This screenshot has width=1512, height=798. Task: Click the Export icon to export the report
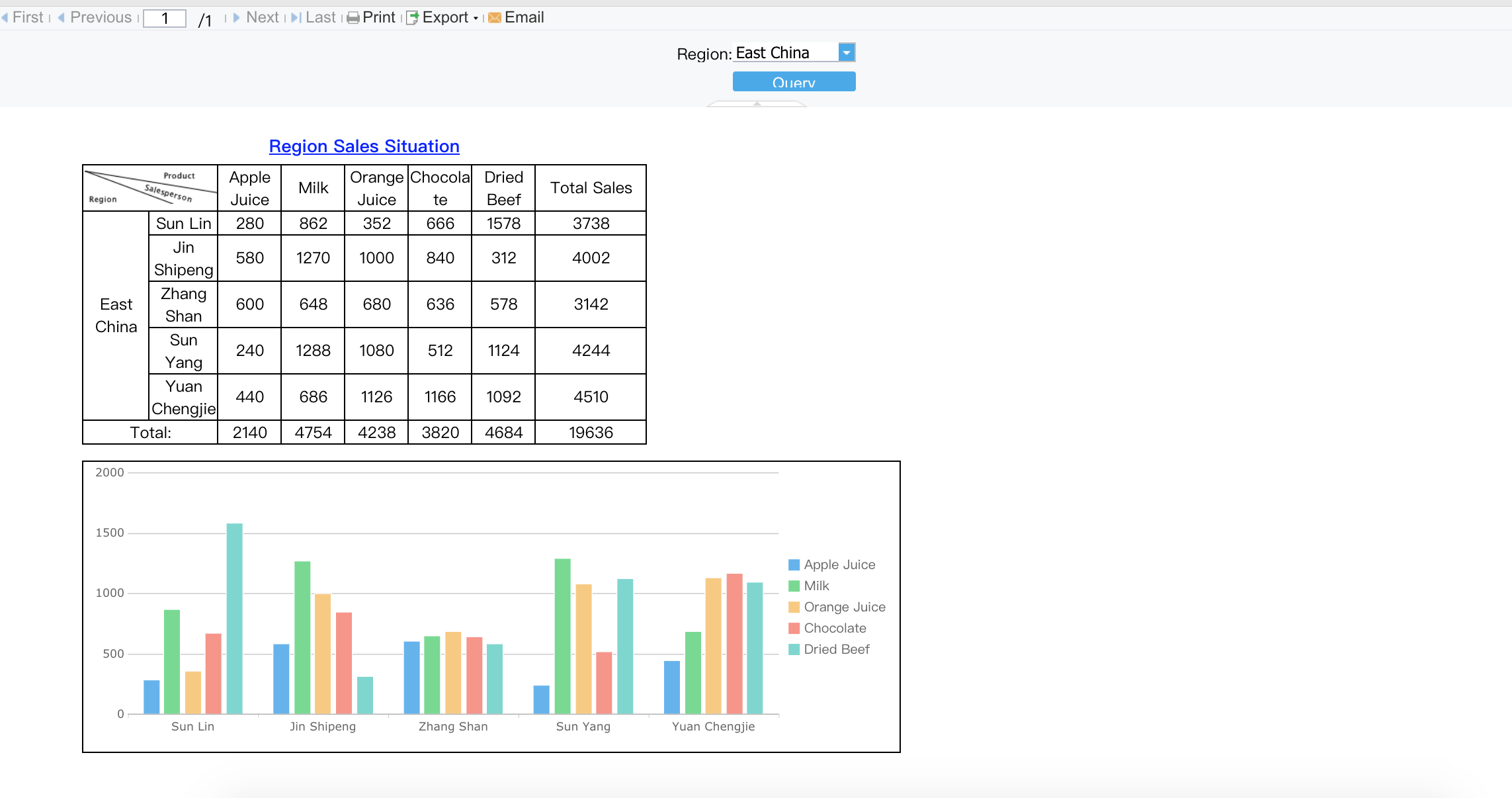[x=411, y=17]
